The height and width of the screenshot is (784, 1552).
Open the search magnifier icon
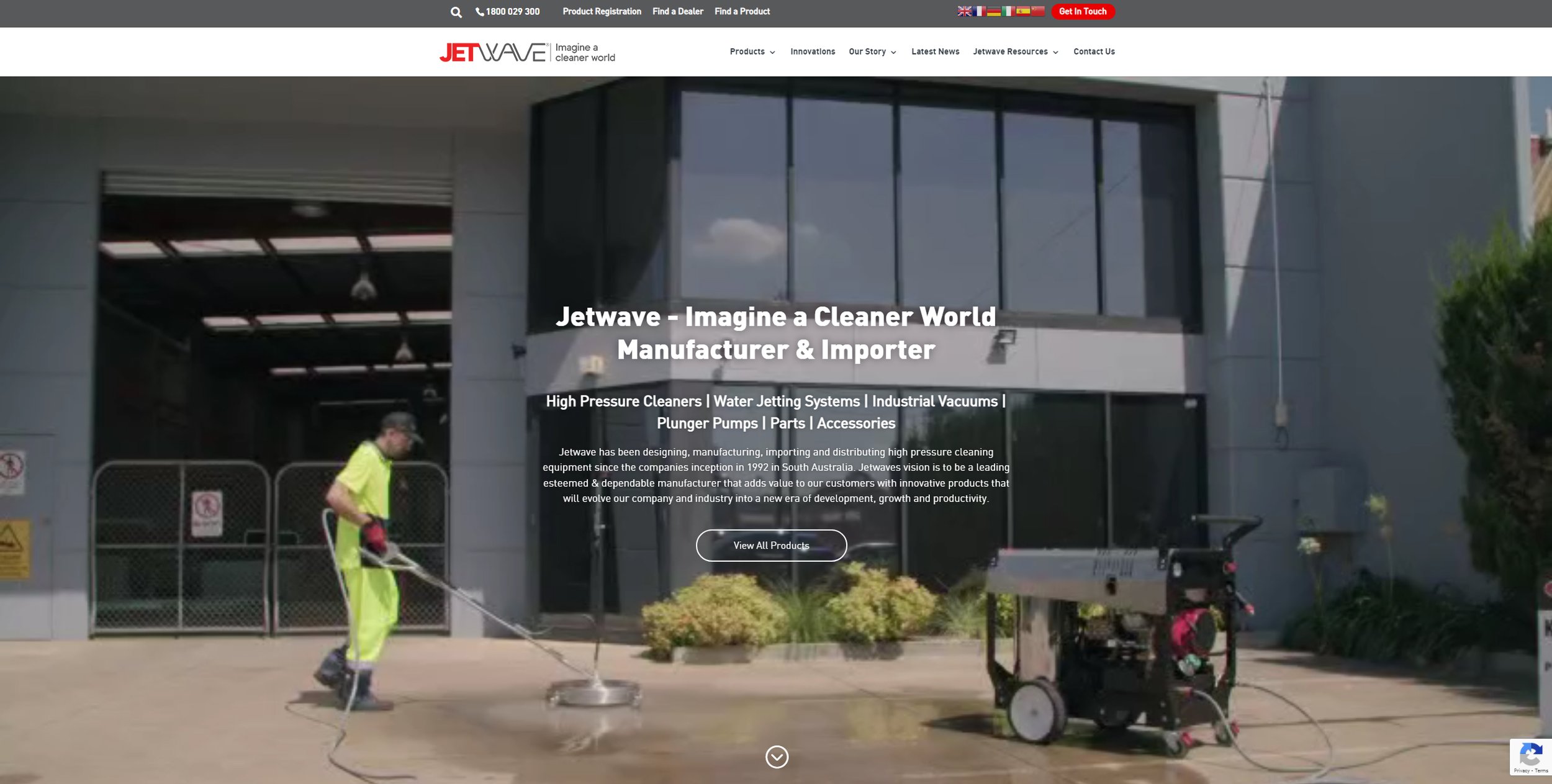(x=456, y=12)
